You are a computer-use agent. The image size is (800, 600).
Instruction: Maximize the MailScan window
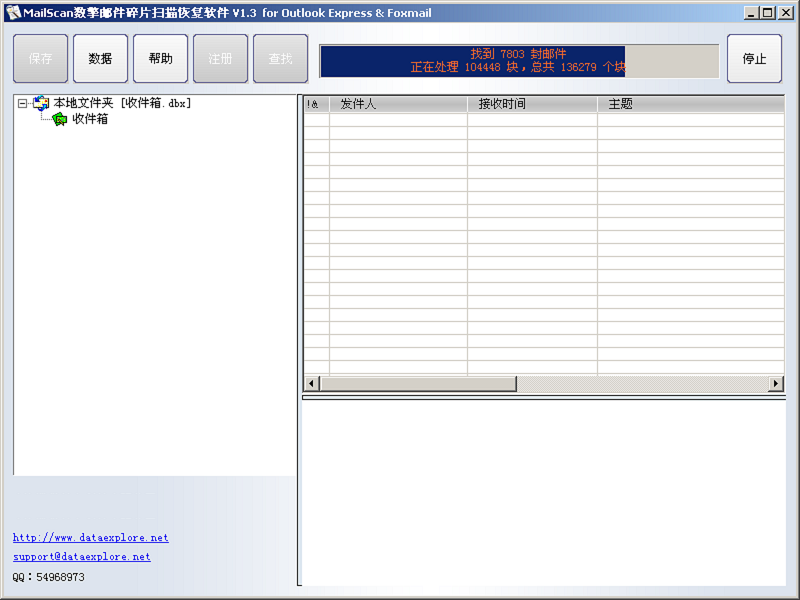(767, 13)
